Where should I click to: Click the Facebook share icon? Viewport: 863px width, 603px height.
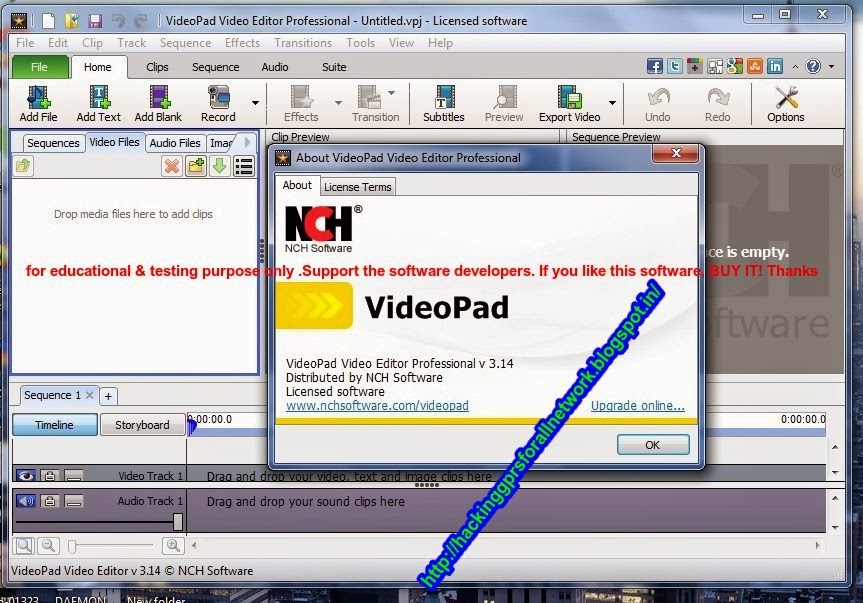click(x=655, y=67)
